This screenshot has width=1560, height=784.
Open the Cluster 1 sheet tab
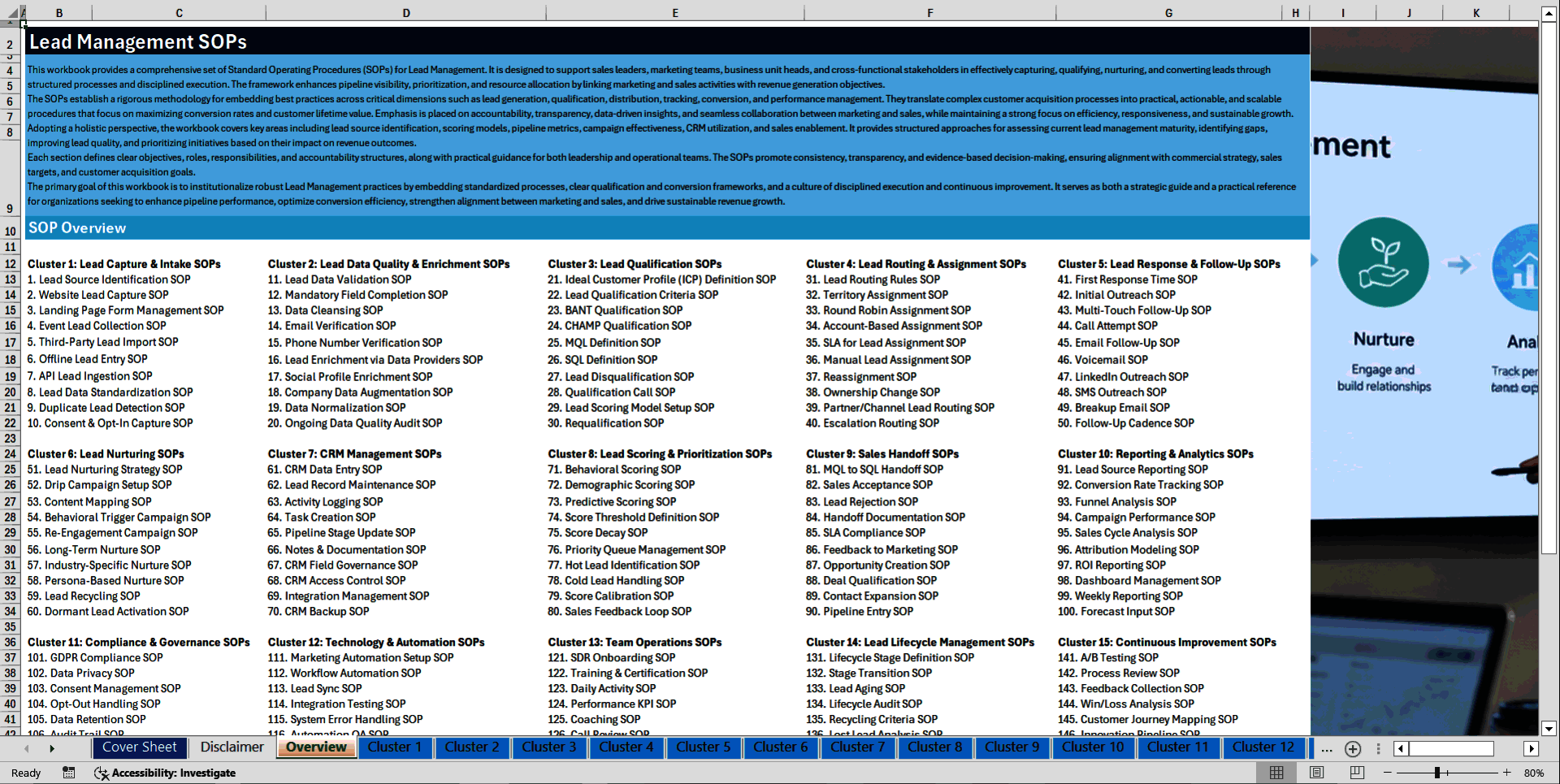[395, 747]
